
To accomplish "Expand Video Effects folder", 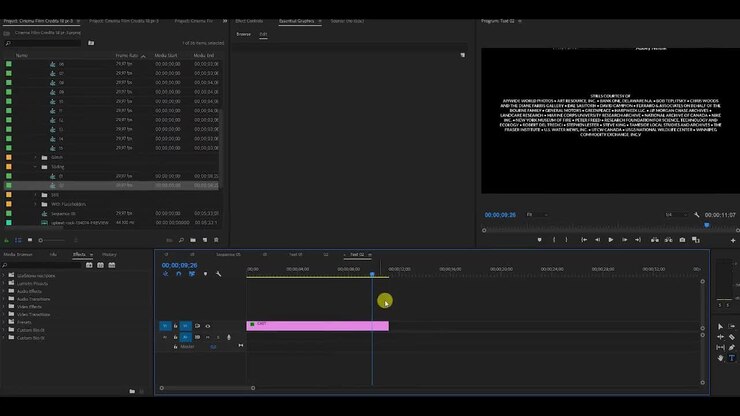I will pos(4,306).
